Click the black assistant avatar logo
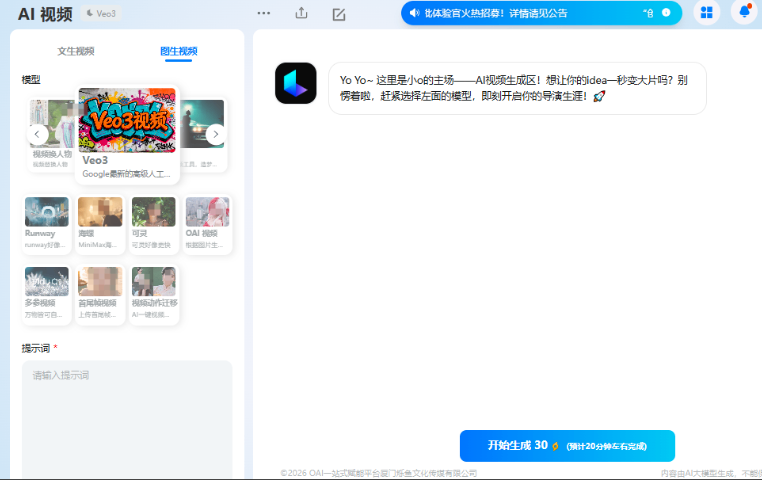762x480 pixels. [x=295, y=83]
